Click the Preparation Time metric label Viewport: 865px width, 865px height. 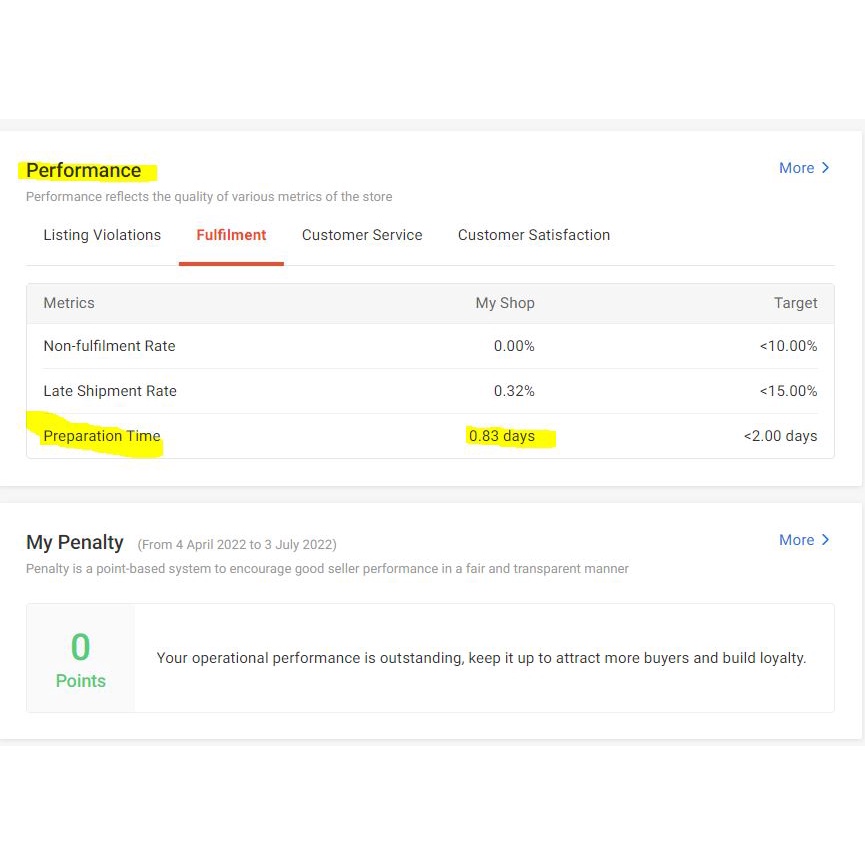(102, 436)
